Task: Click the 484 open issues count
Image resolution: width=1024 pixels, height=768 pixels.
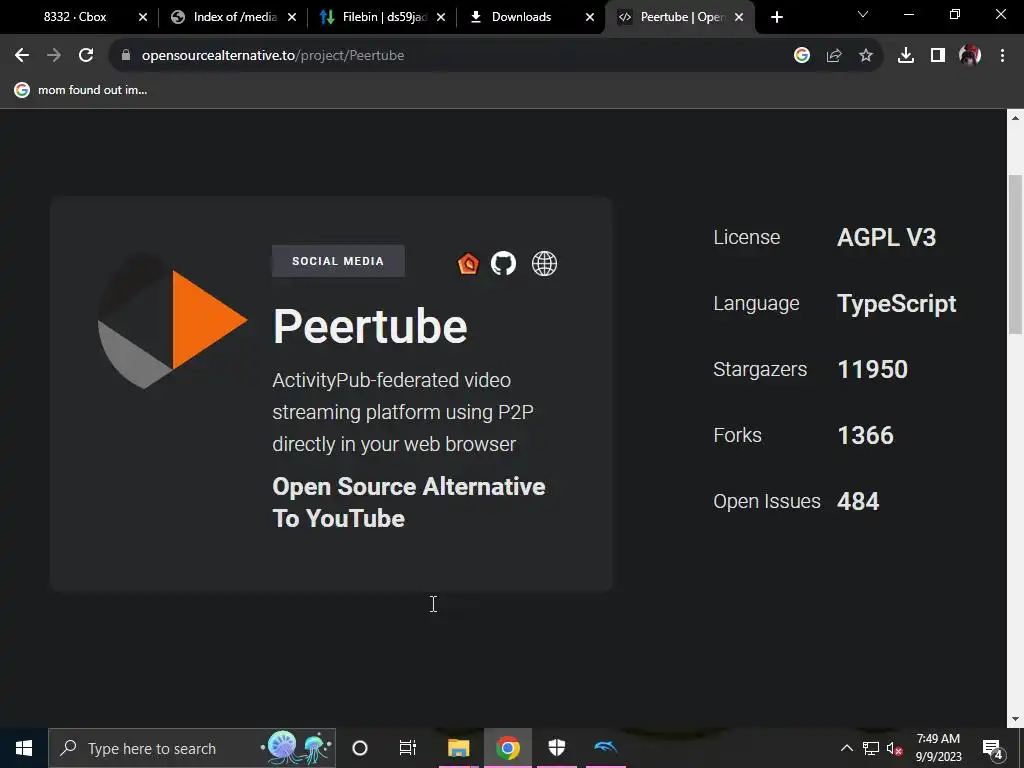Action: point(858,502)
